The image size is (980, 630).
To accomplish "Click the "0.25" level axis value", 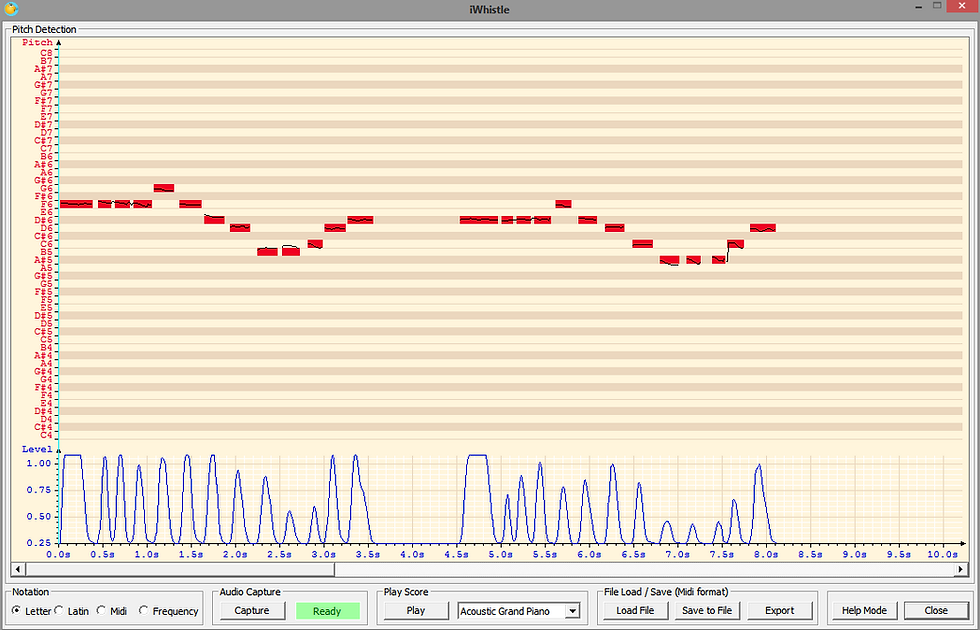I will [39, 543].
